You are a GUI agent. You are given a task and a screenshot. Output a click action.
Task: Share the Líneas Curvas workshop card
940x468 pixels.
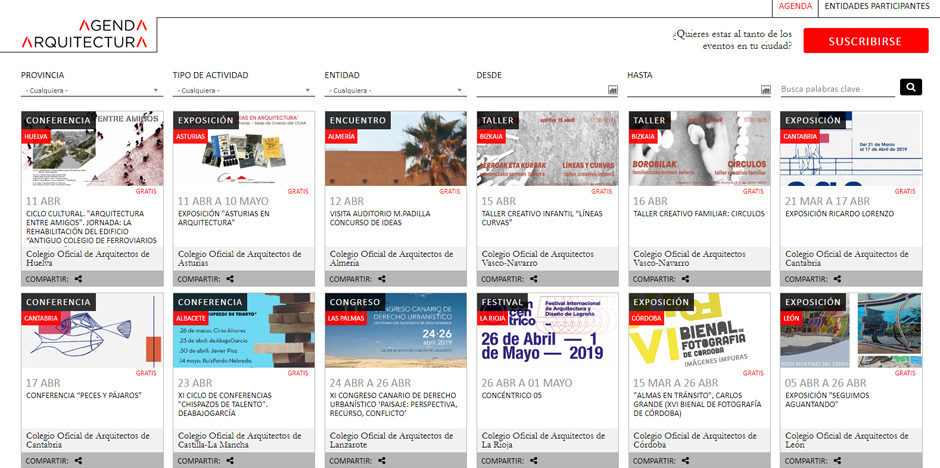[534, 279]
